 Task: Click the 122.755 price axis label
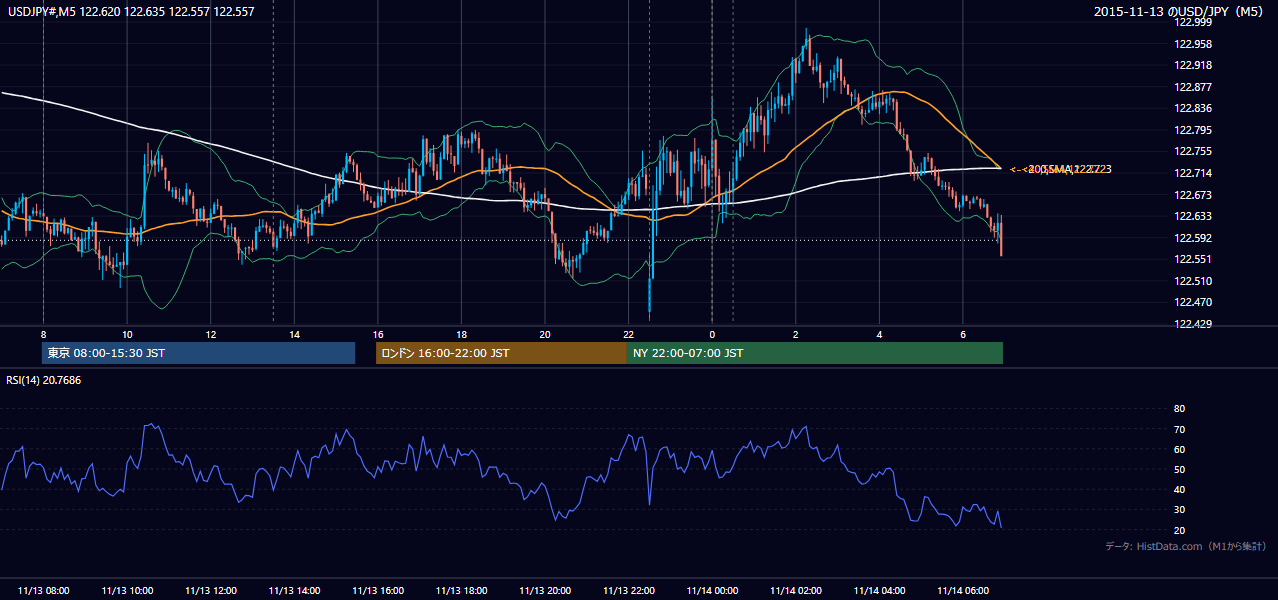click(1194, 152)
